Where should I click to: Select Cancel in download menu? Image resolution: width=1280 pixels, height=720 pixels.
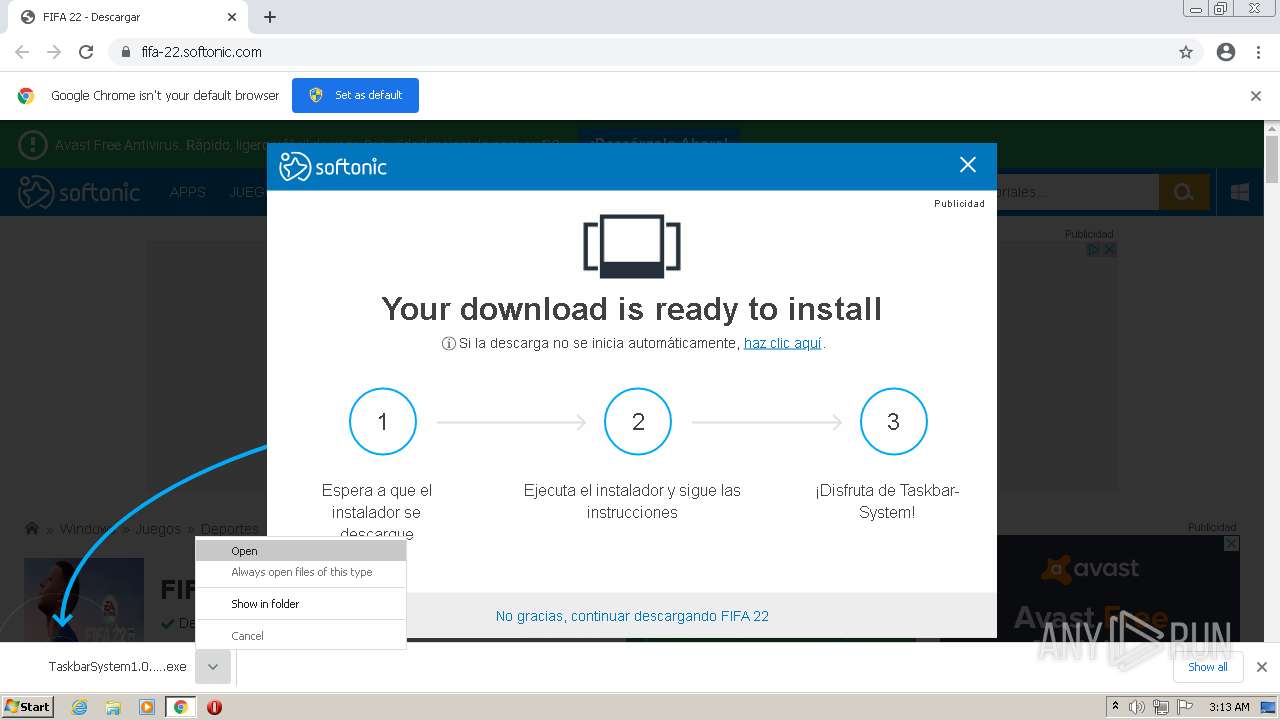pyautogui.click(x=301, y=636)
